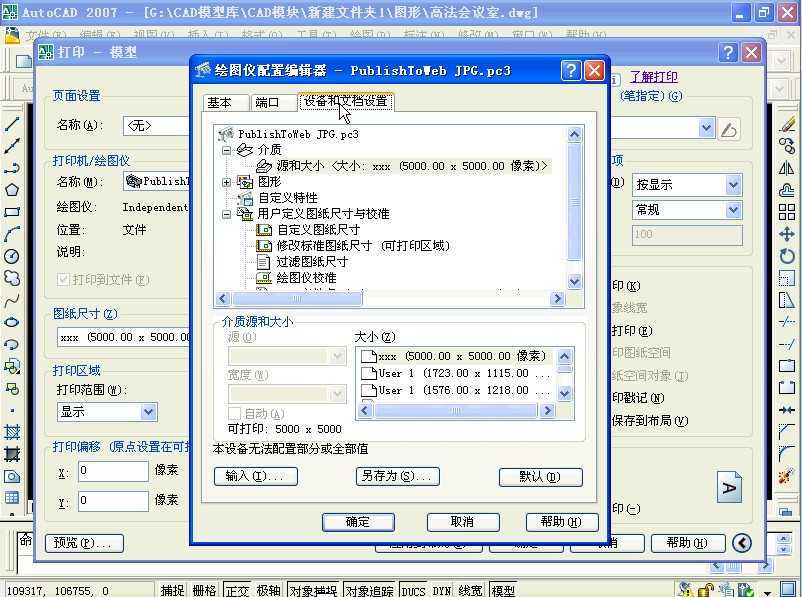Select User 1 (1723.00 x 1115.00) size entry

454,373
